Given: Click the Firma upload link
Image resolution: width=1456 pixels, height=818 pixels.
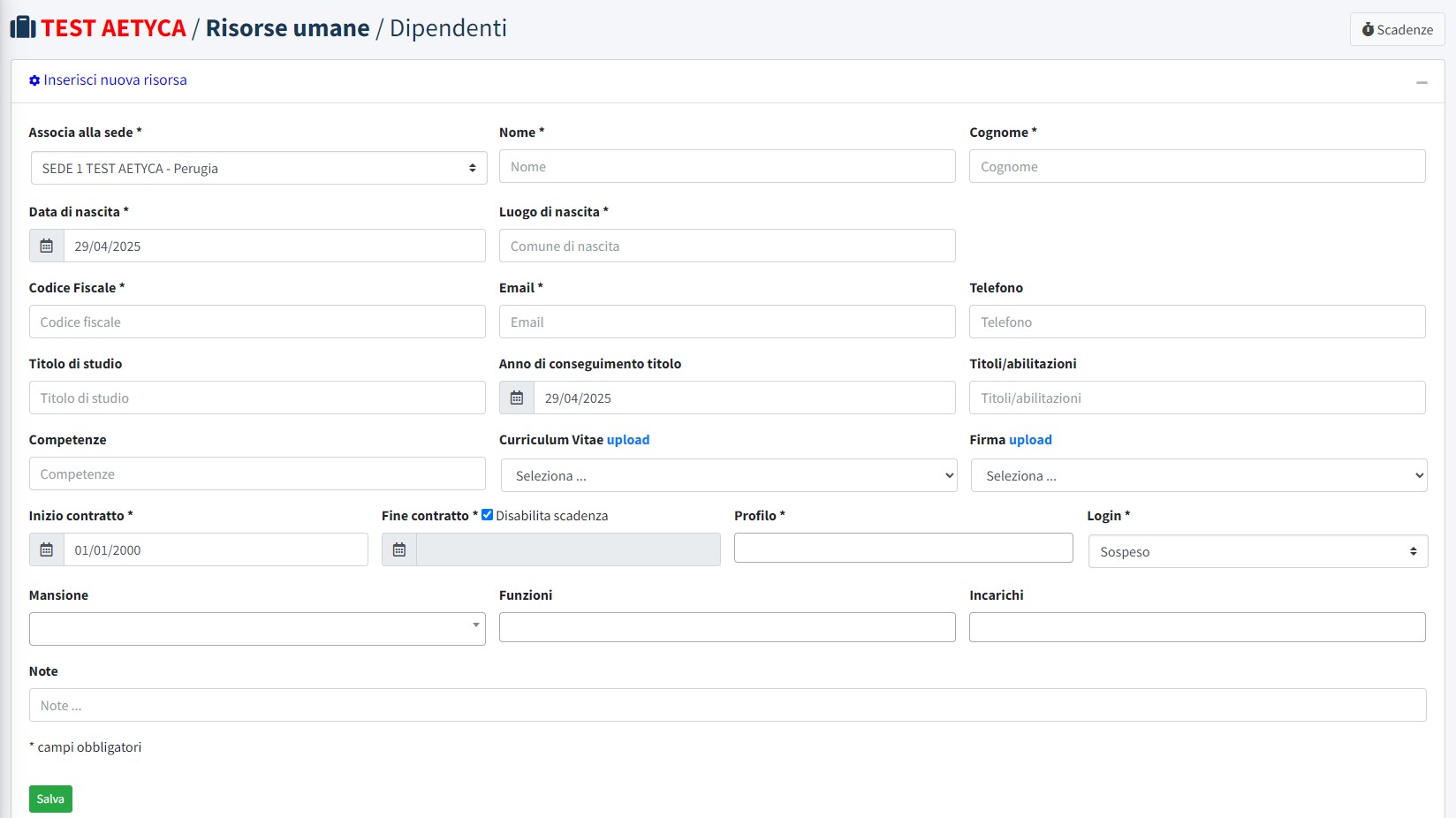Looking at the screenshot, I should click(1030, 440).
